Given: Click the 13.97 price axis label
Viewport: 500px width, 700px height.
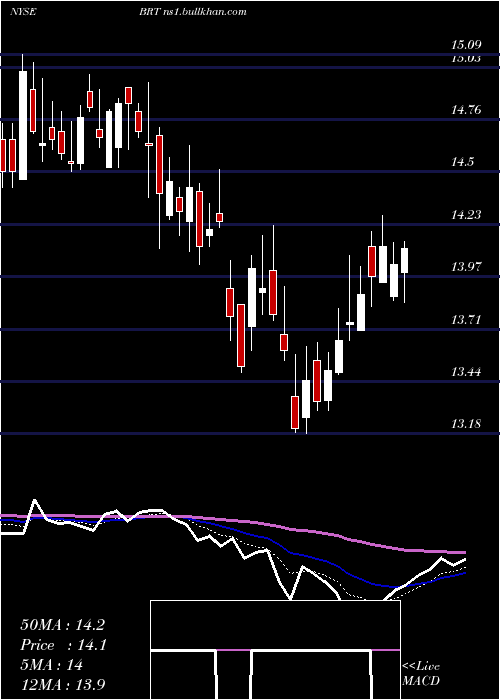Looking at the screenshot, I should (466, 267).
